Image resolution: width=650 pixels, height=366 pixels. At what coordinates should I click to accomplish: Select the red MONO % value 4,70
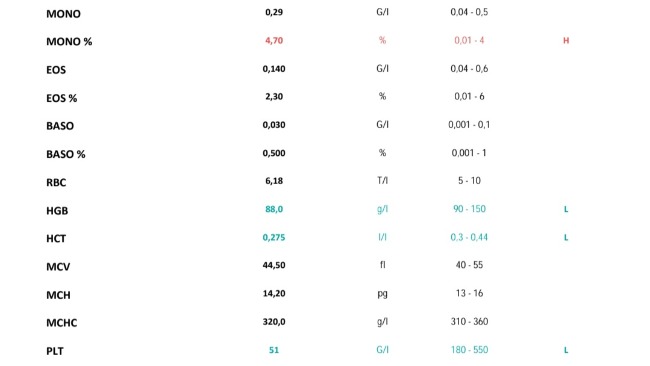point(274,41)
